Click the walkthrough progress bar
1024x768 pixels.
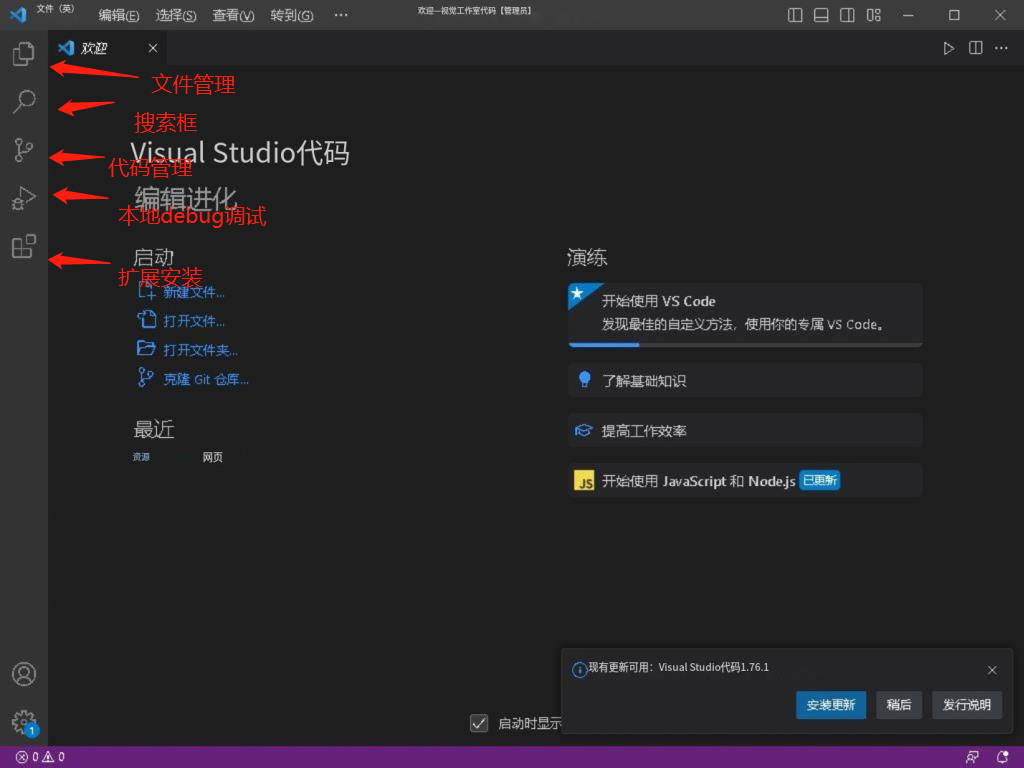[745, 344]
